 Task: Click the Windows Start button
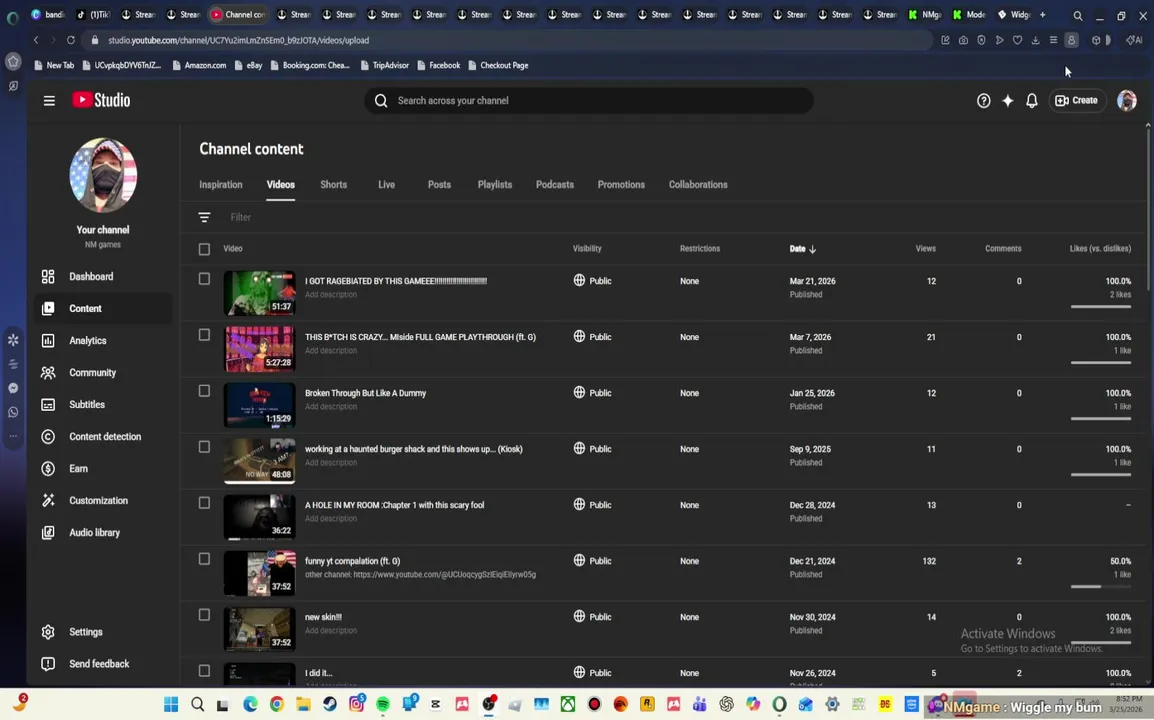click(171, 705)
